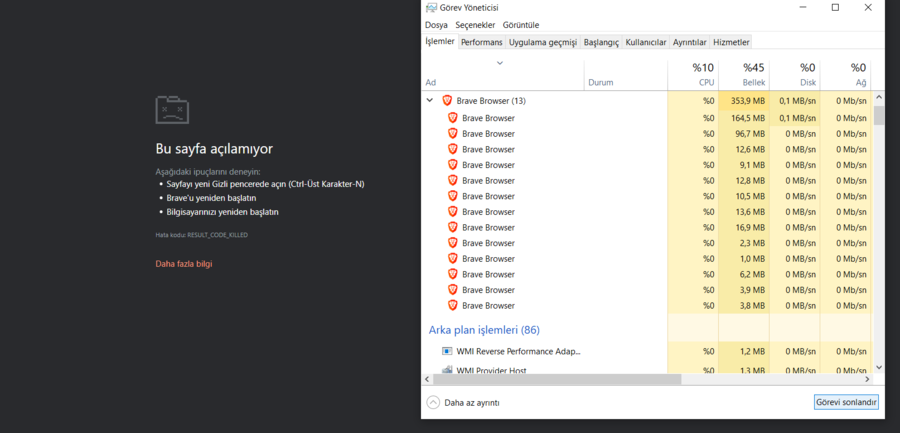This screenshot has width=900, height=433.
Task: Click the 'Bu sayfa açılamıyor' heading
Action: pyautogui.click(x=214, y=149)
